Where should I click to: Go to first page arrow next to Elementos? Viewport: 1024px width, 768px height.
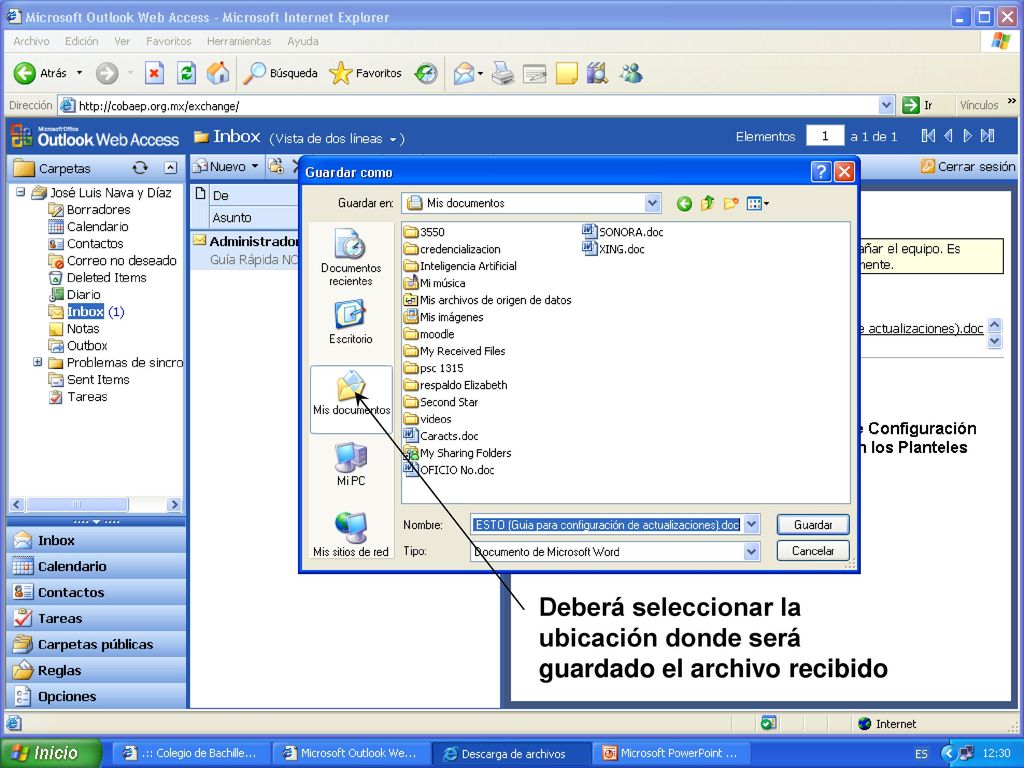[x=928, y=136]
